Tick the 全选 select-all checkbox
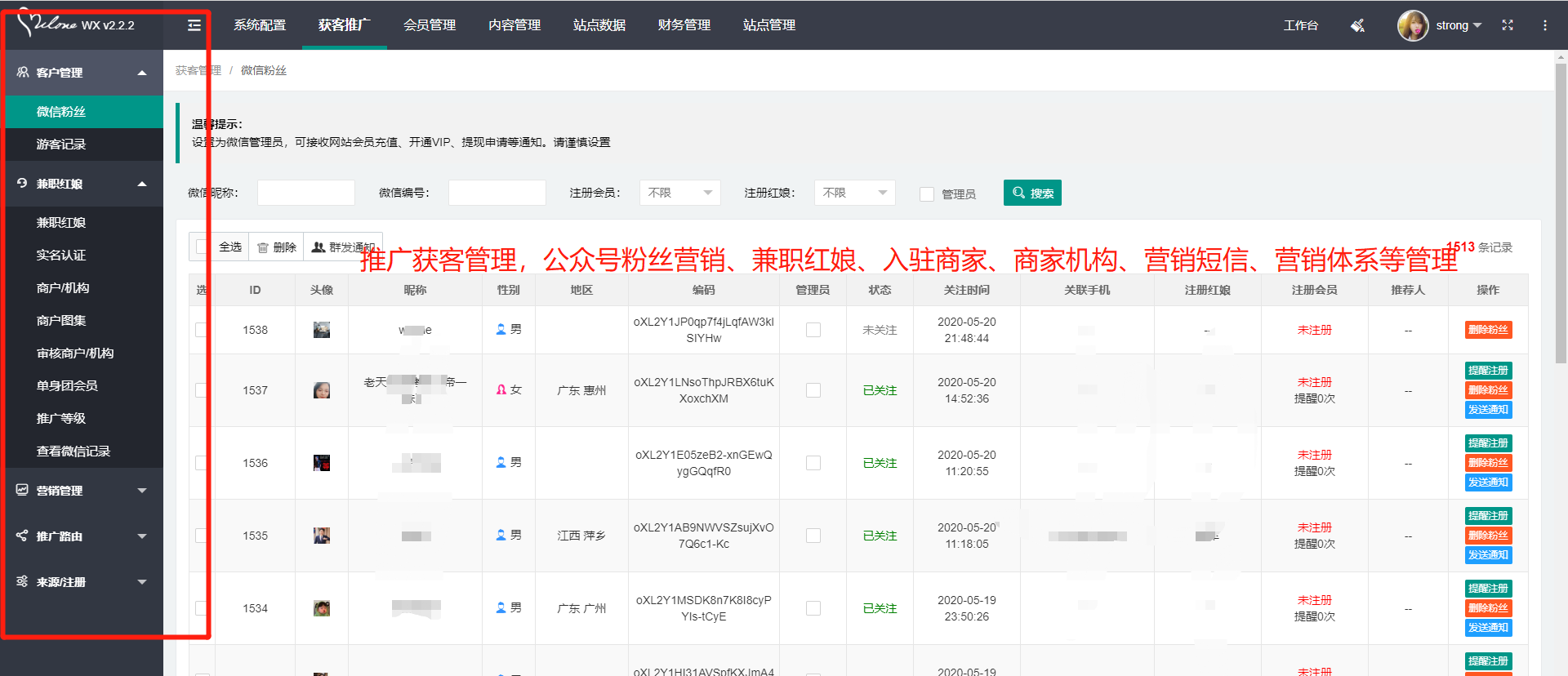 point(201,247)
